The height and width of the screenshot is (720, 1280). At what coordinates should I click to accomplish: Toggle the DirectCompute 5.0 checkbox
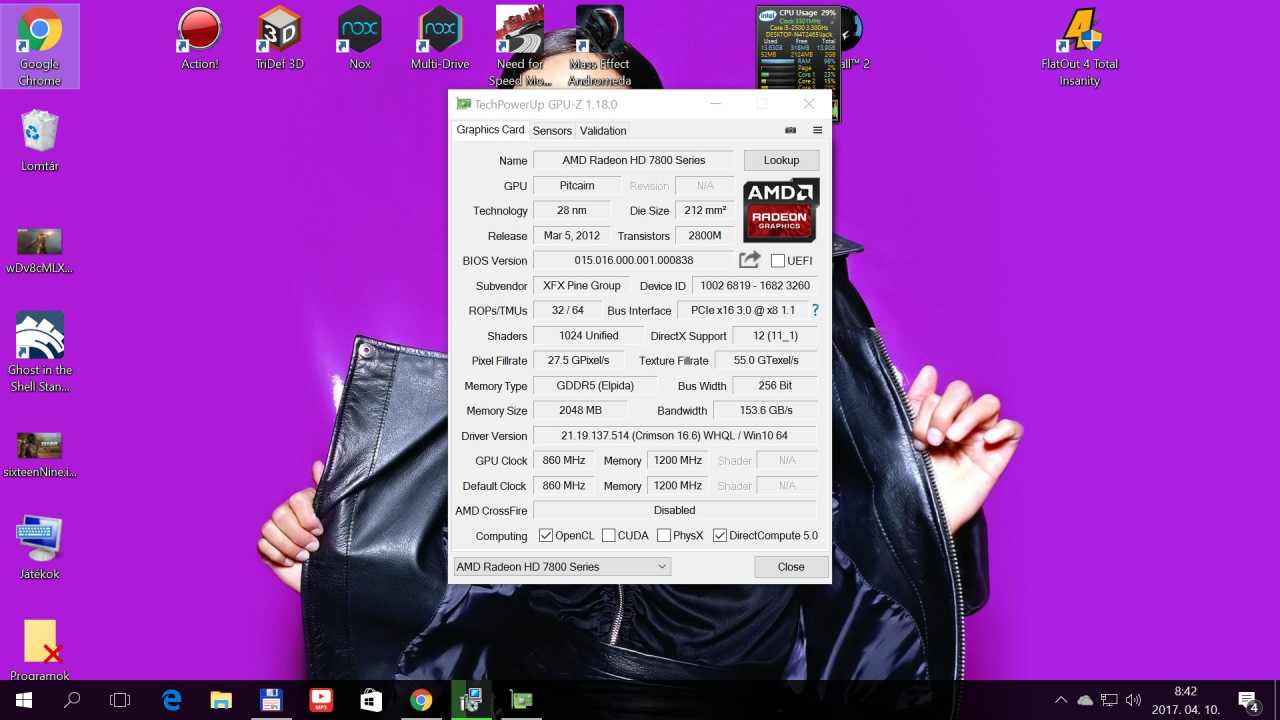click(720, 536)
